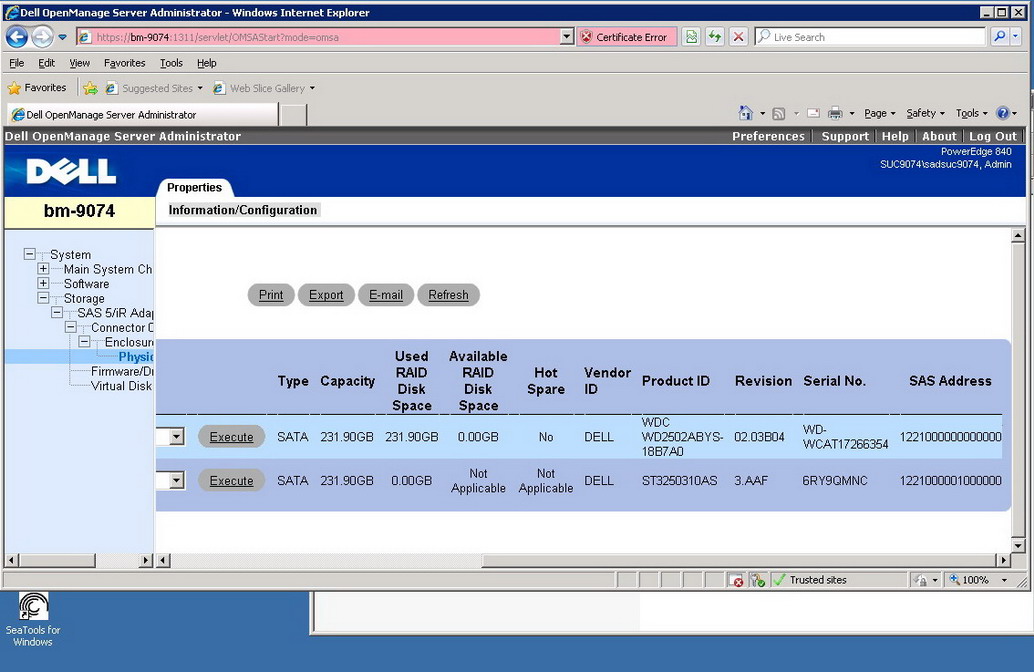Screen dimensions: 1034x672
Task: Click the Export button
Action: click(x=326, y=295)
